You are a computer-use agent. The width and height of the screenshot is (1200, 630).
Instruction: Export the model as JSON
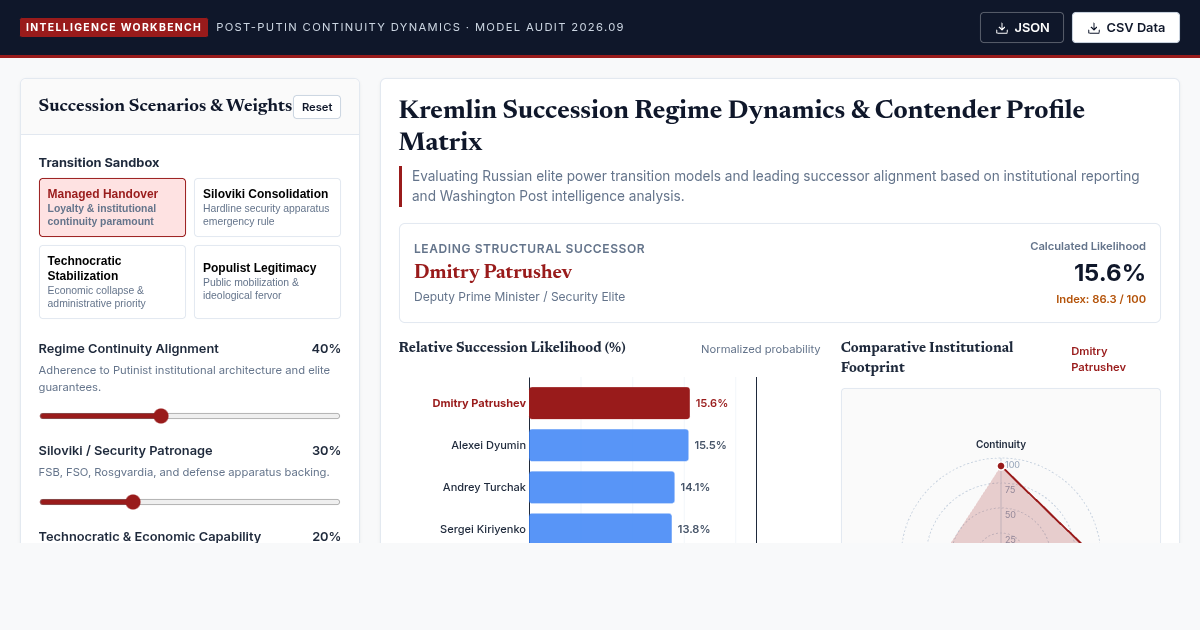(1022, 28)
